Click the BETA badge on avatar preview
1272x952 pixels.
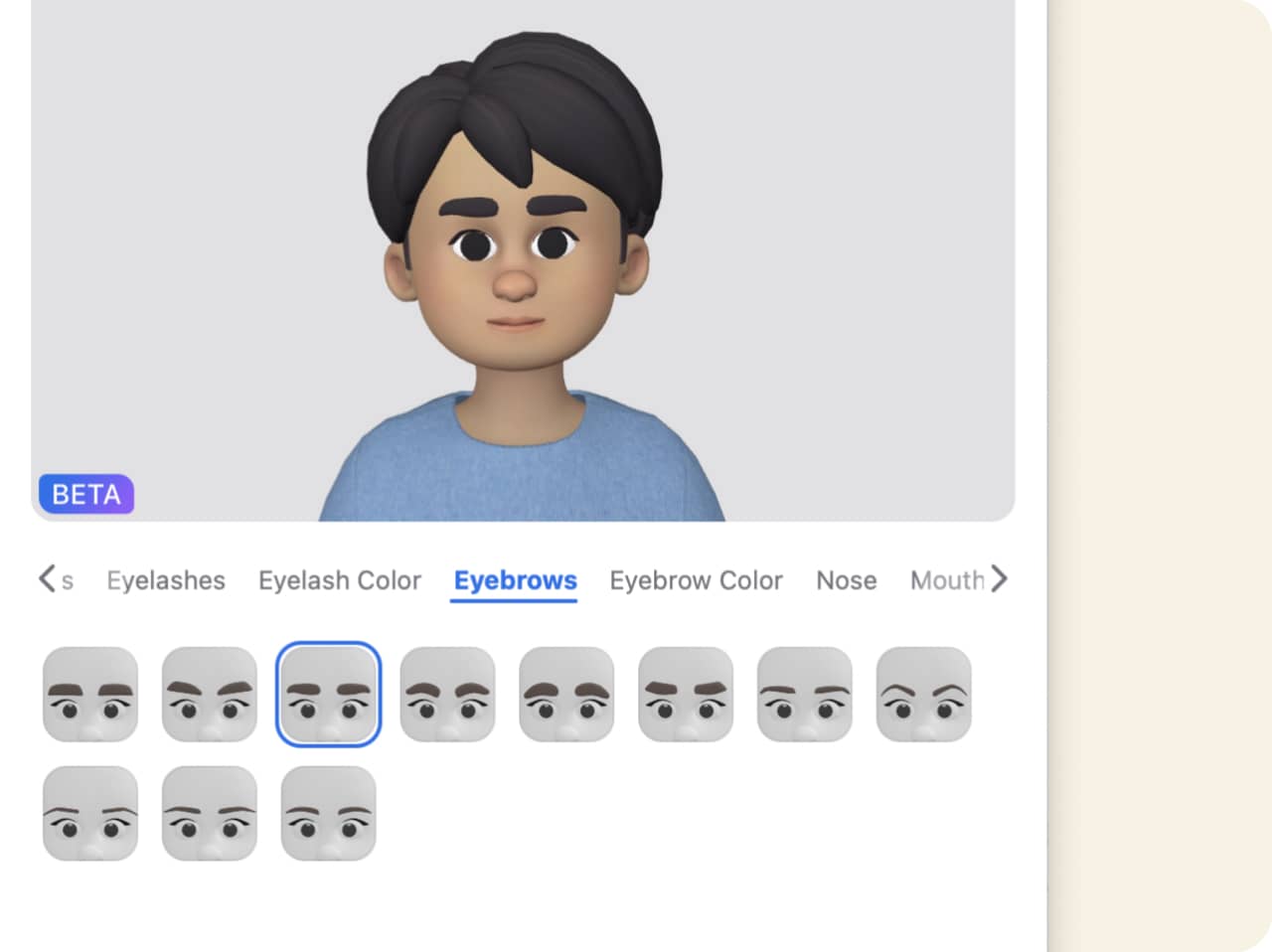pos(86,494)
